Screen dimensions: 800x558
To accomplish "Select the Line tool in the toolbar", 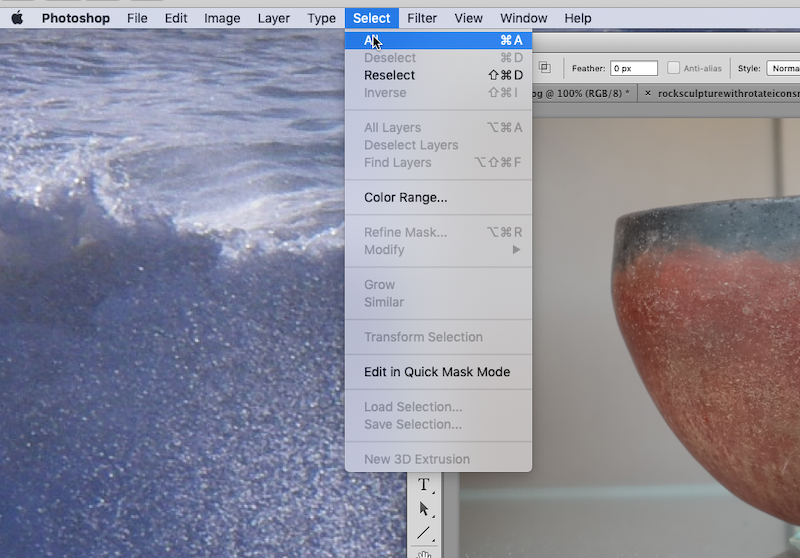I will click(x=423, y=533).
